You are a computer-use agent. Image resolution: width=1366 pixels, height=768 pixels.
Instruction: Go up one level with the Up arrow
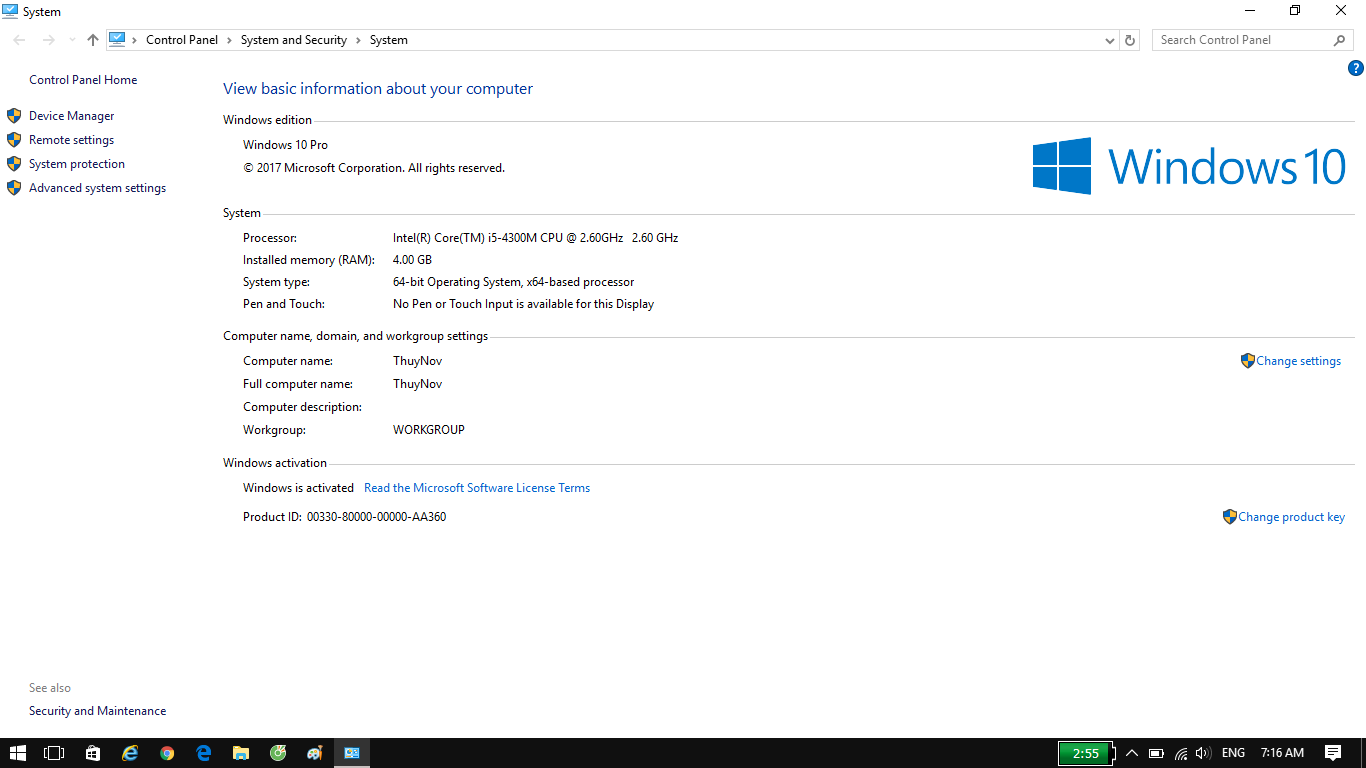[93, 40]
